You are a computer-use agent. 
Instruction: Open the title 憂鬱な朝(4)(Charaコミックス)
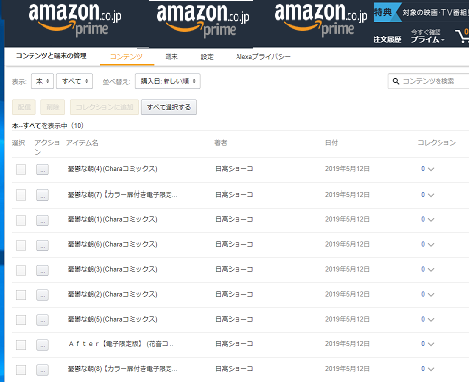(x=112, y=169)
